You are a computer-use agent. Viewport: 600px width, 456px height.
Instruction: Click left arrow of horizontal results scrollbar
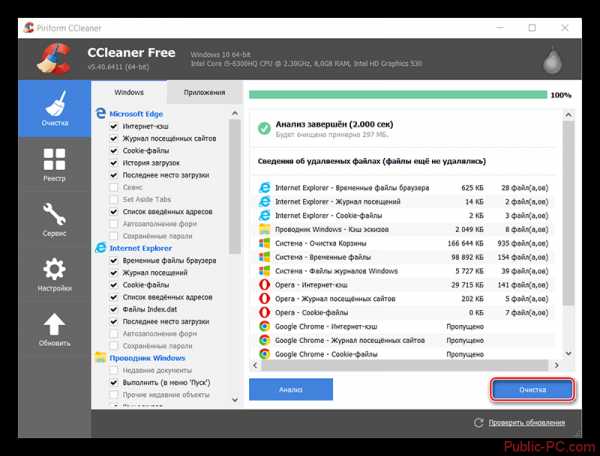tap(256, 365)
